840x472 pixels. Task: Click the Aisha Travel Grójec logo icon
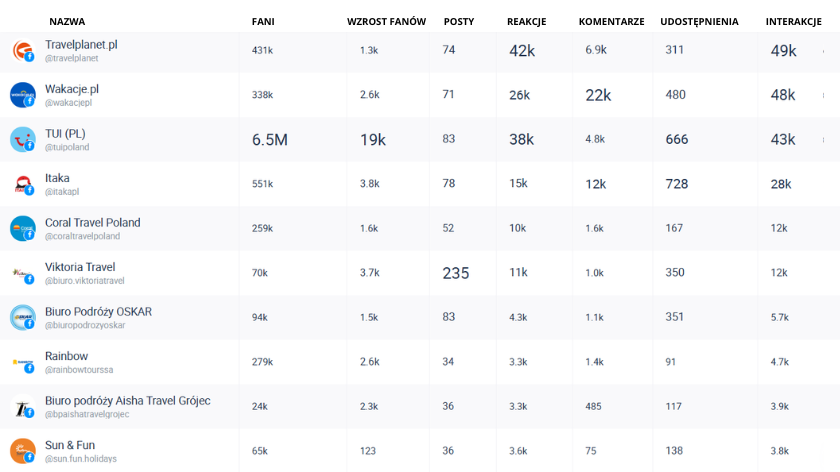click(x=22, y=407)
